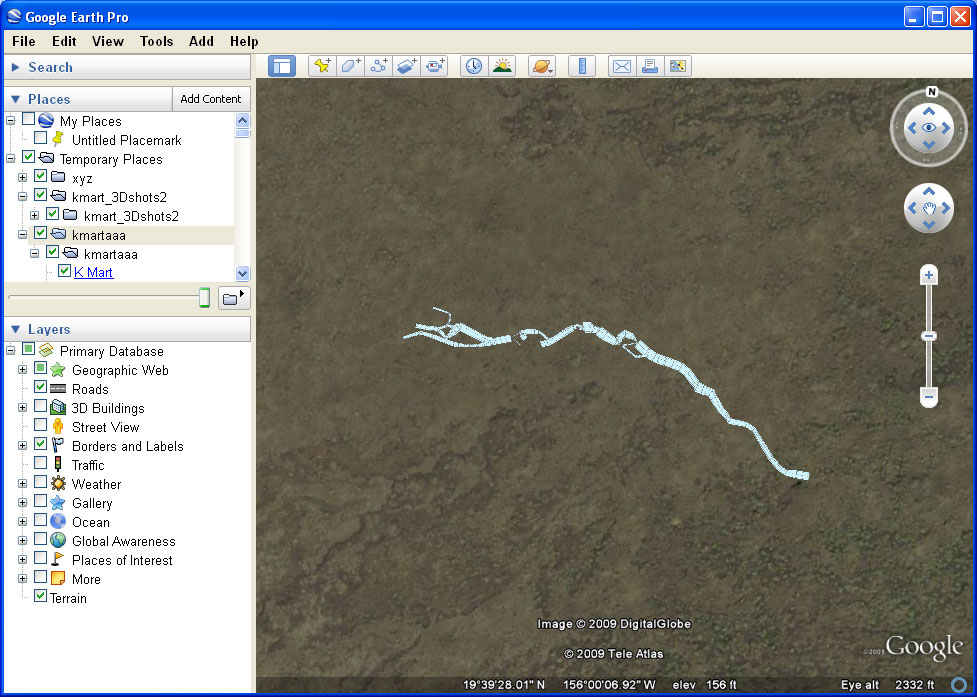Click the opacity slider handle in Places
The height and width of the screenshot is (697, 977).
pos(204,298)
